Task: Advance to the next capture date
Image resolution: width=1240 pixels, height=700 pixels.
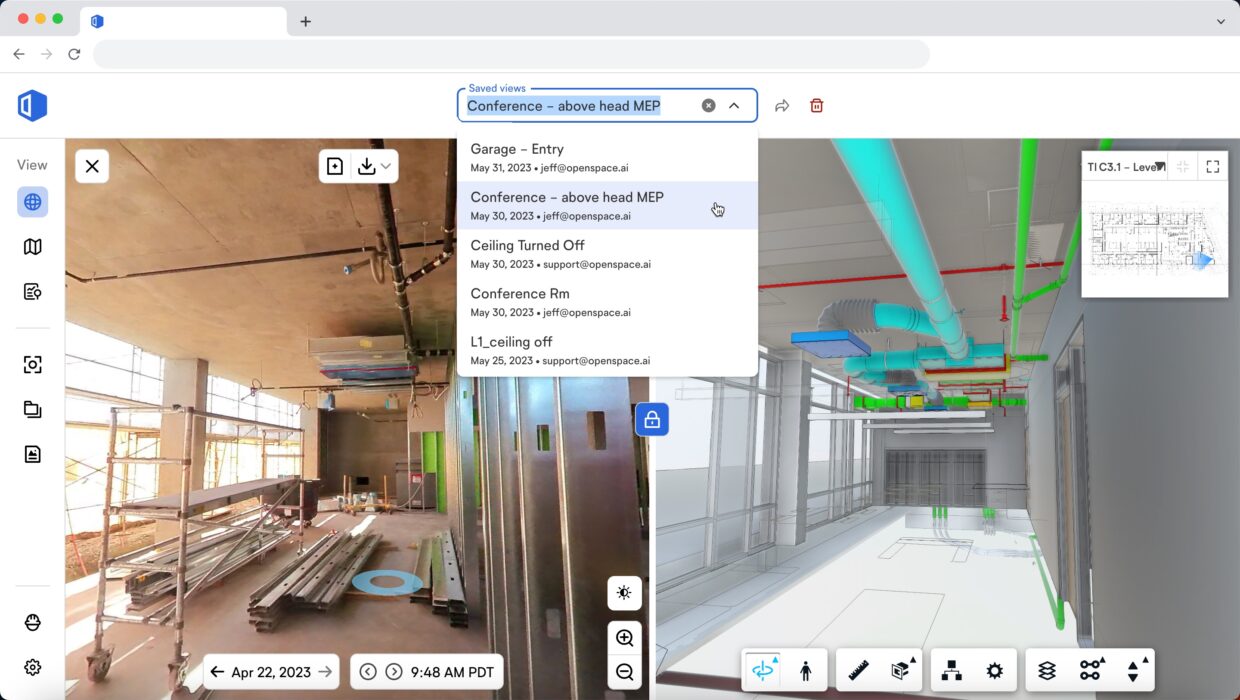Action: pyautogui.click(x=326, y=671)
